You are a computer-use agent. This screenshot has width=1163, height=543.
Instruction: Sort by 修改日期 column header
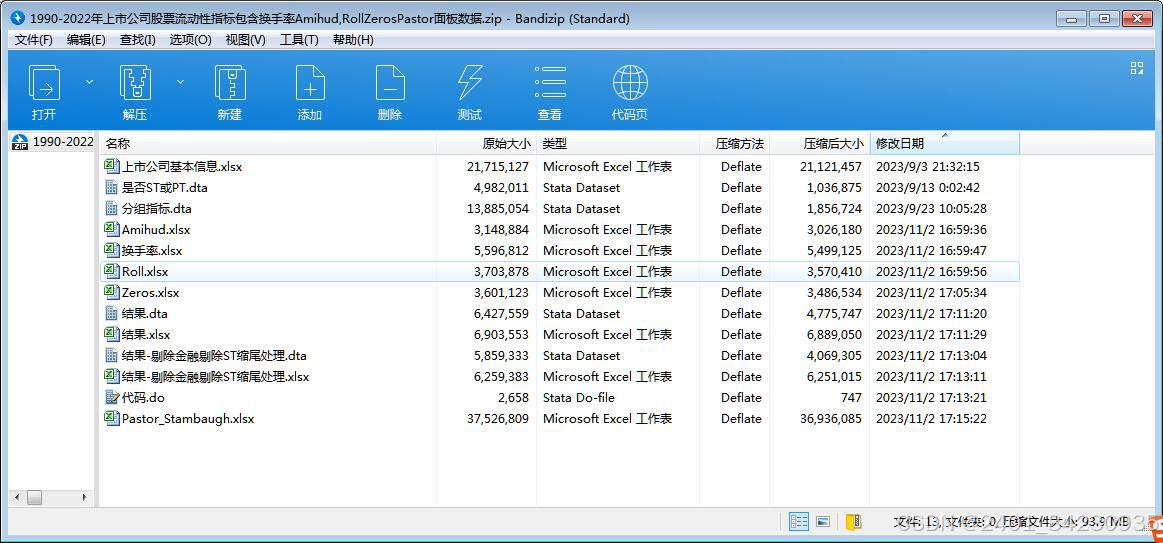click(945, 144)
